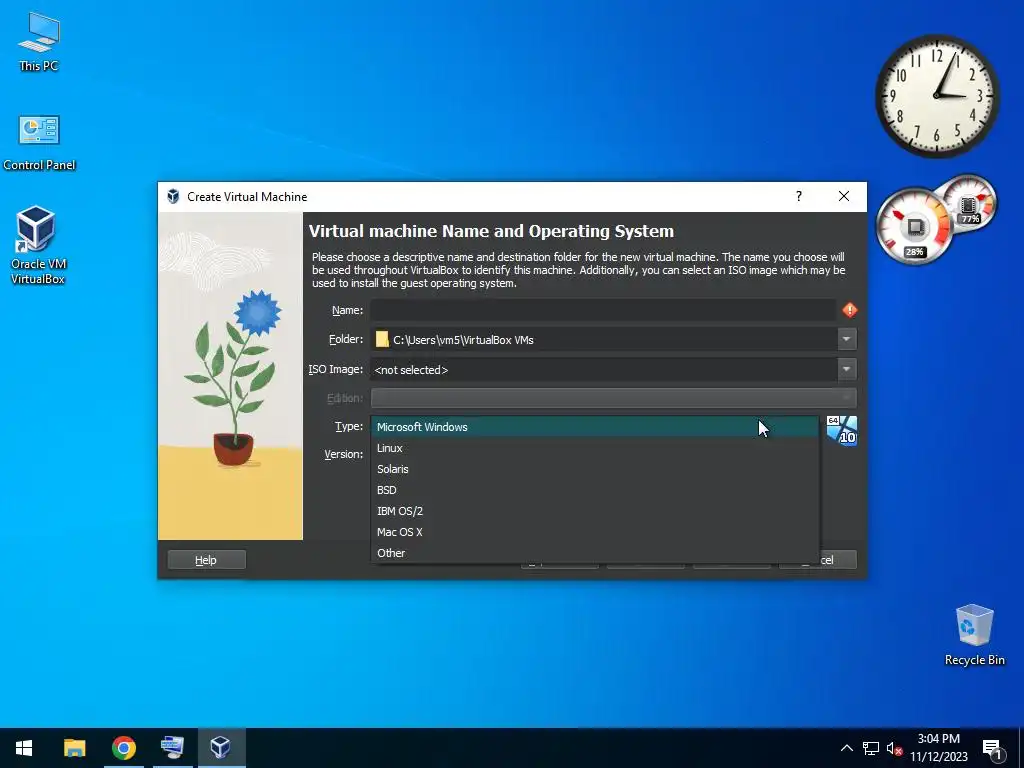1024x768 pixels.
Task: Open Control Panel desktop icon
Action: pos(39,143)
